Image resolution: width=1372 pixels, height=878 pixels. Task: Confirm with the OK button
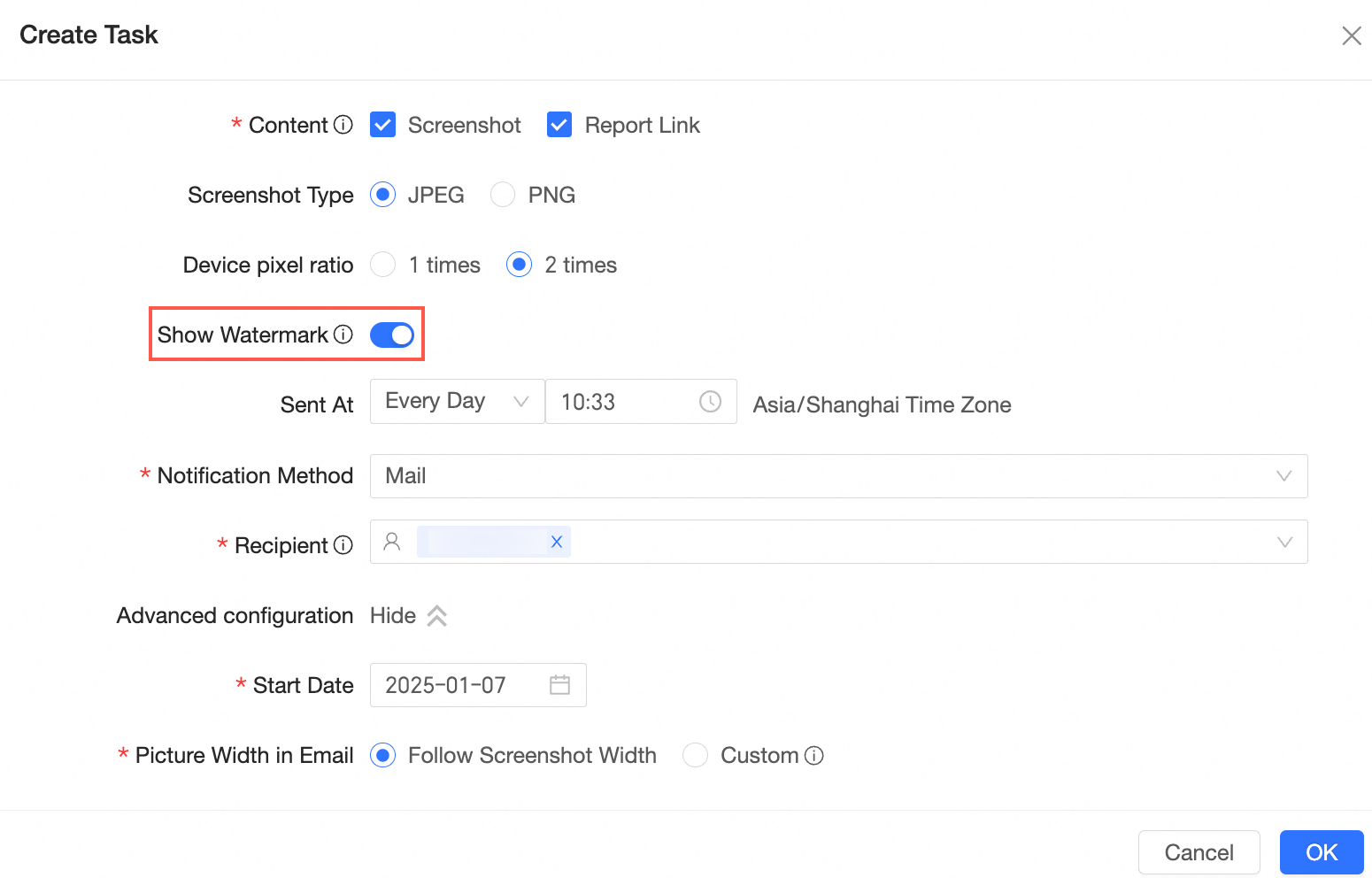point(1321,852)
